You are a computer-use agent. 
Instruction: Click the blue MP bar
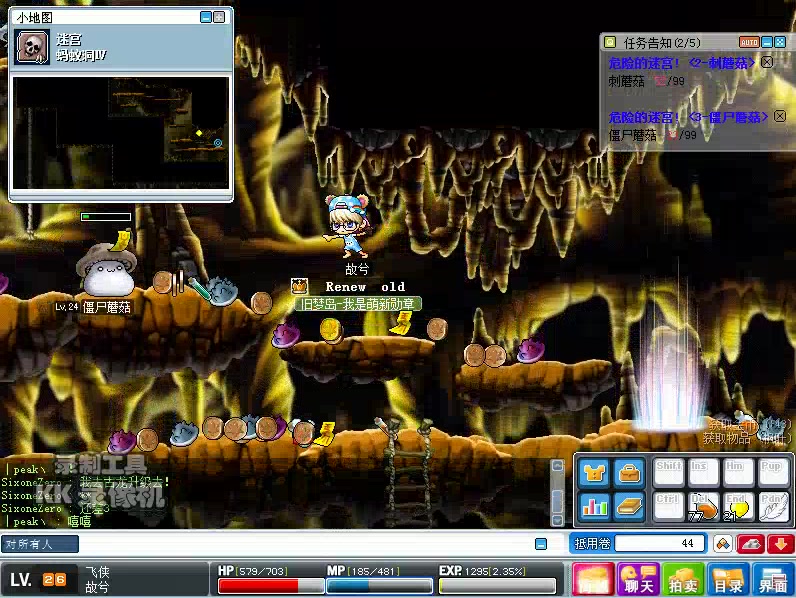tap(379, 586)
